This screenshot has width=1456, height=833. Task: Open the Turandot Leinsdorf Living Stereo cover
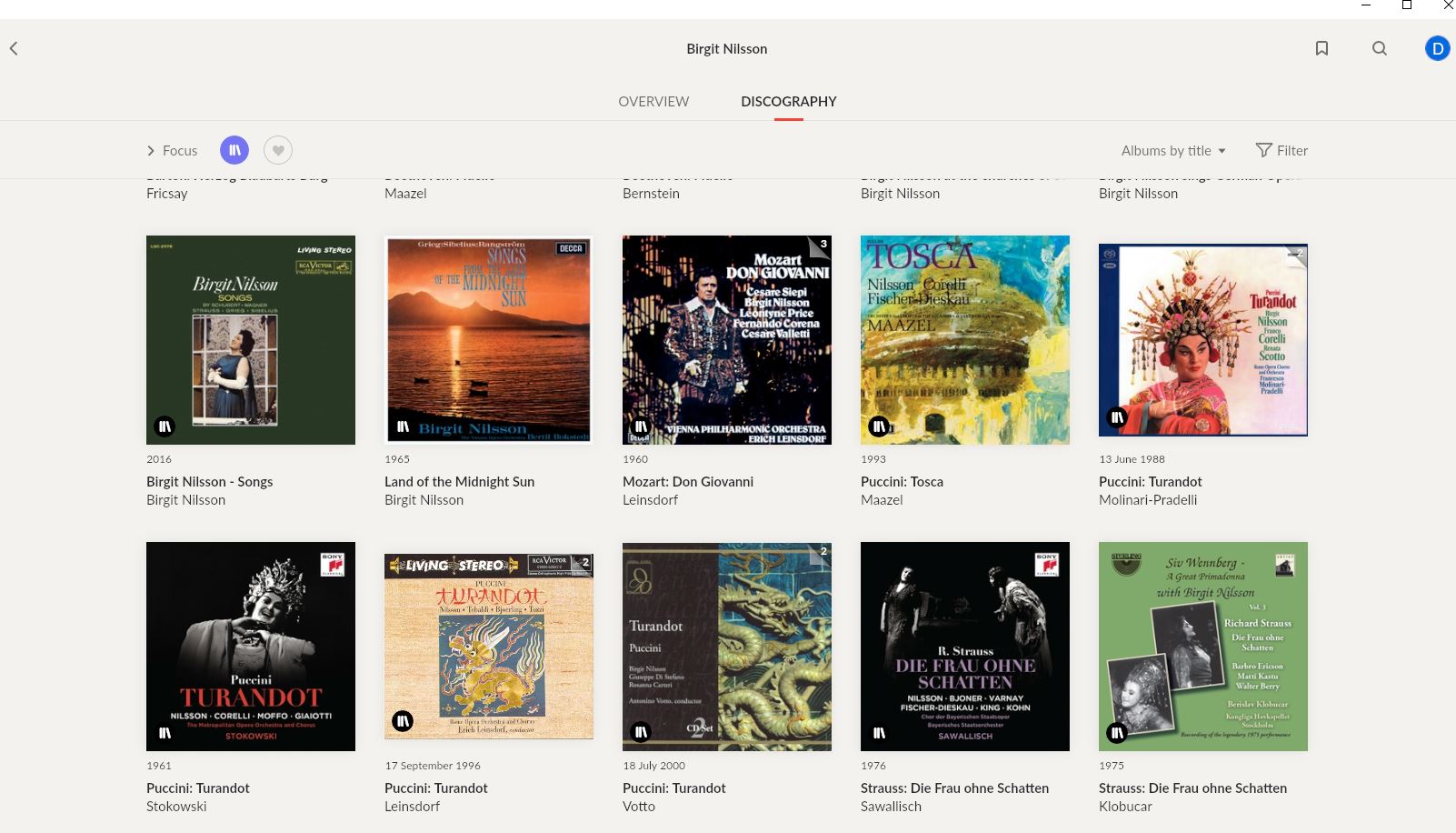(x=489, y=647)
